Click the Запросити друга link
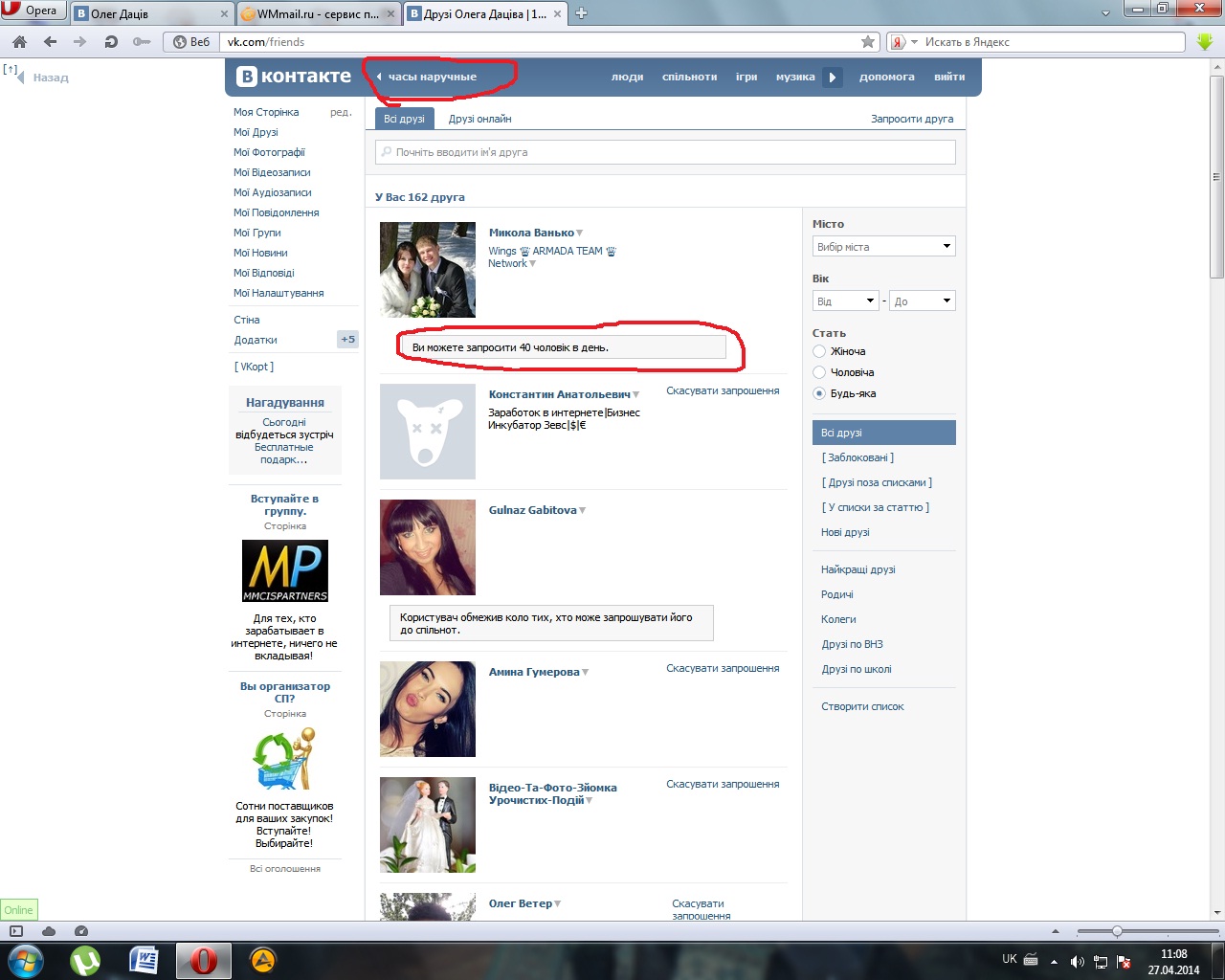Image resolution: width=1225 pixels, height=980 pixels. pyautogui.click(x=911, y=119)
